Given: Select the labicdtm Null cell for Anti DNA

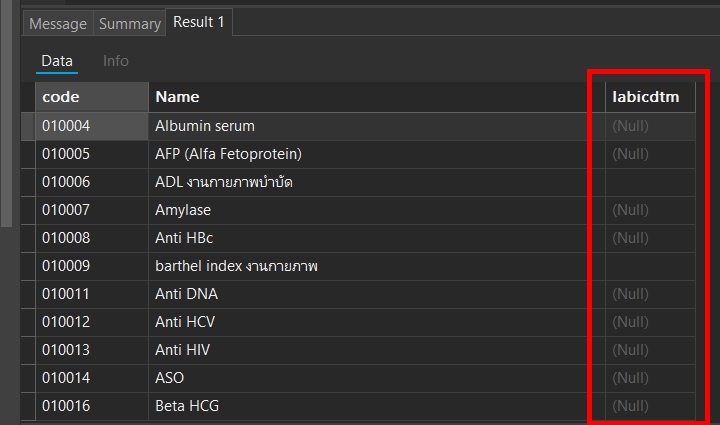Looking at the screenshot, I should (x=650, y=294).
